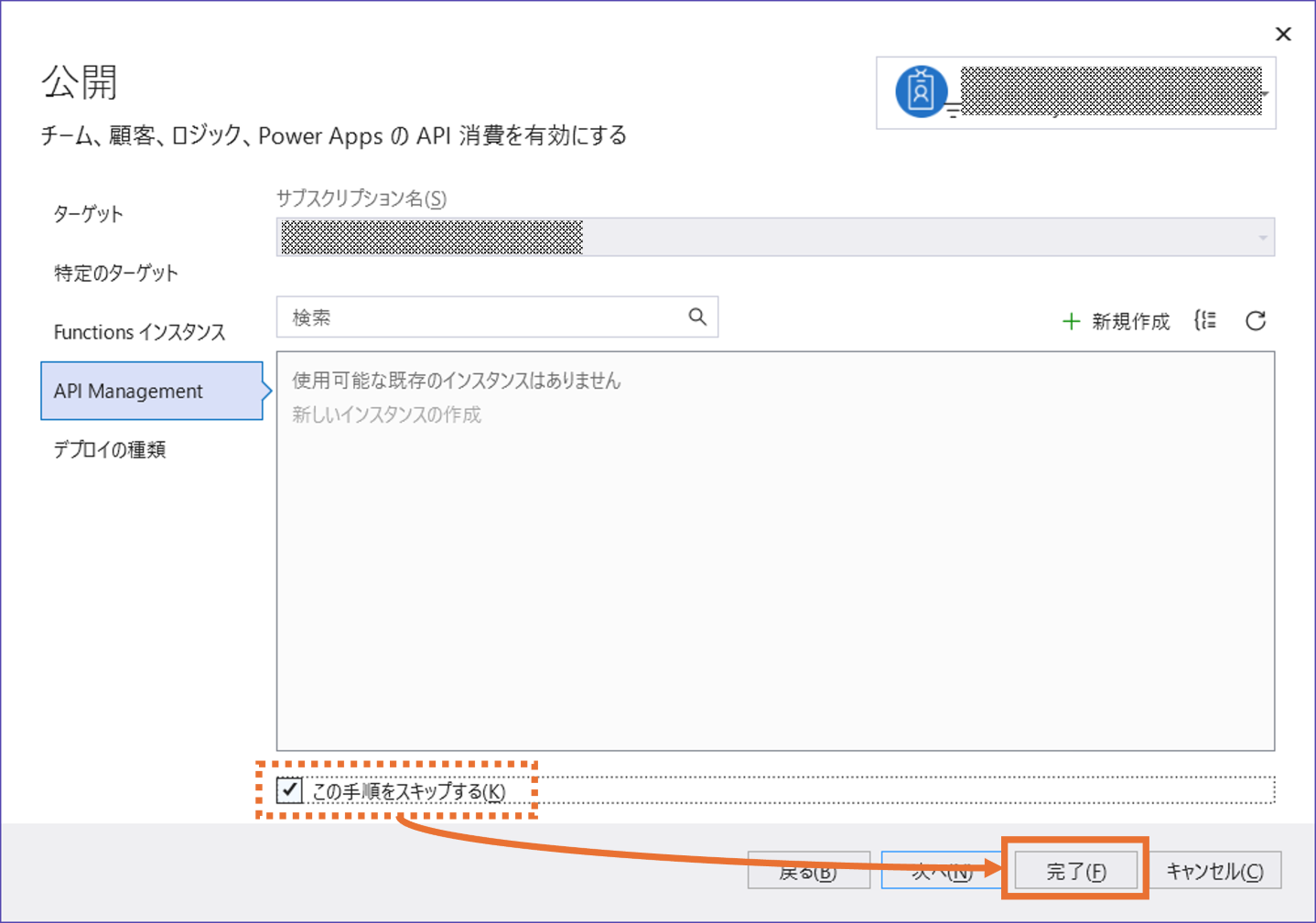The image size is (1316, 923).
Task: Click inside the 検索 search field
Action: tap(458, 317)
